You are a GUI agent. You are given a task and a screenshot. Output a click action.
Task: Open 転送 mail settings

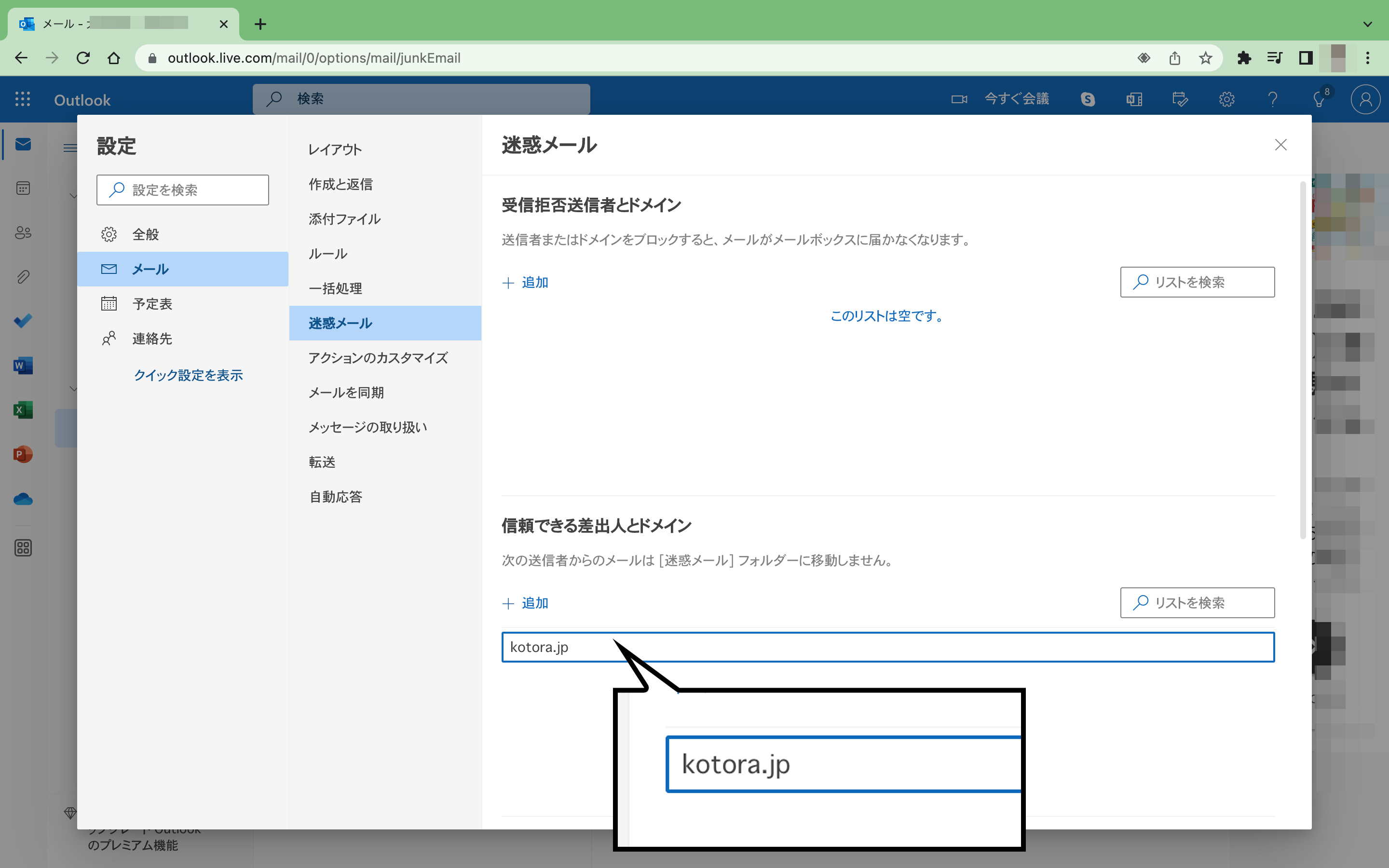click(x=385, y=462)
